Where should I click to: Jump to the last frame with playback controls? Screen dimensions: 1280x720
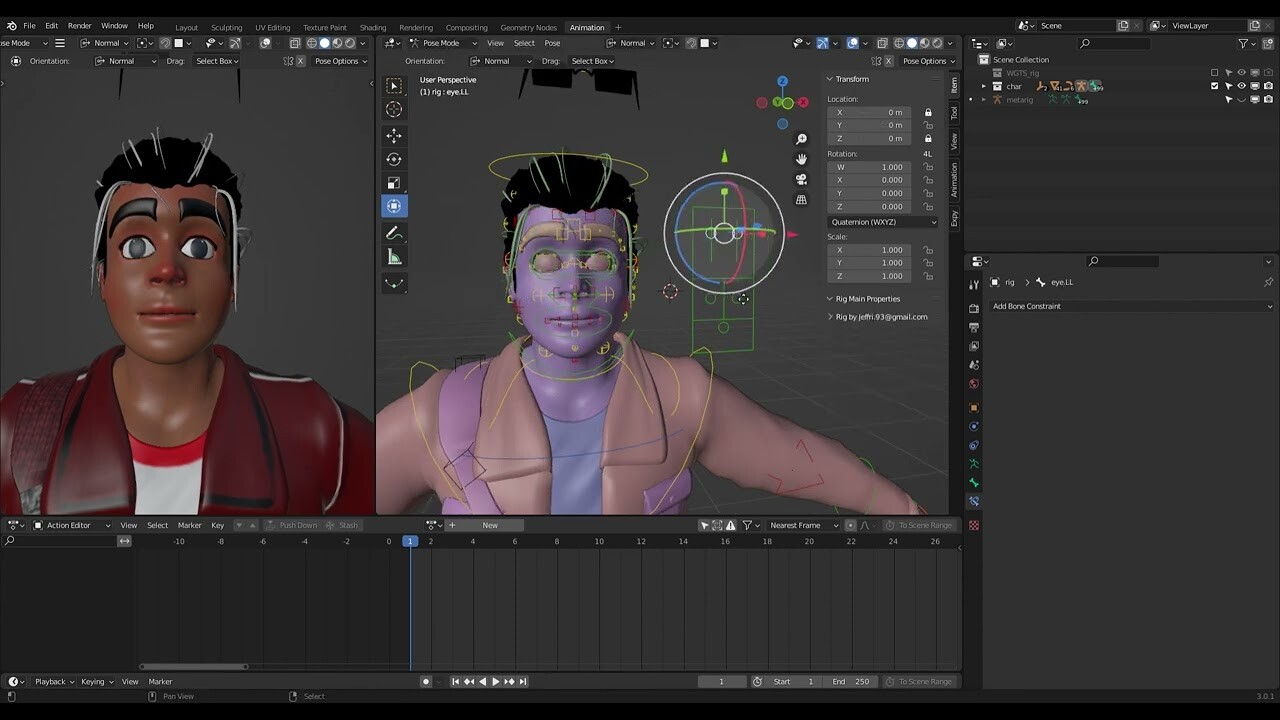tap(522, 681)
